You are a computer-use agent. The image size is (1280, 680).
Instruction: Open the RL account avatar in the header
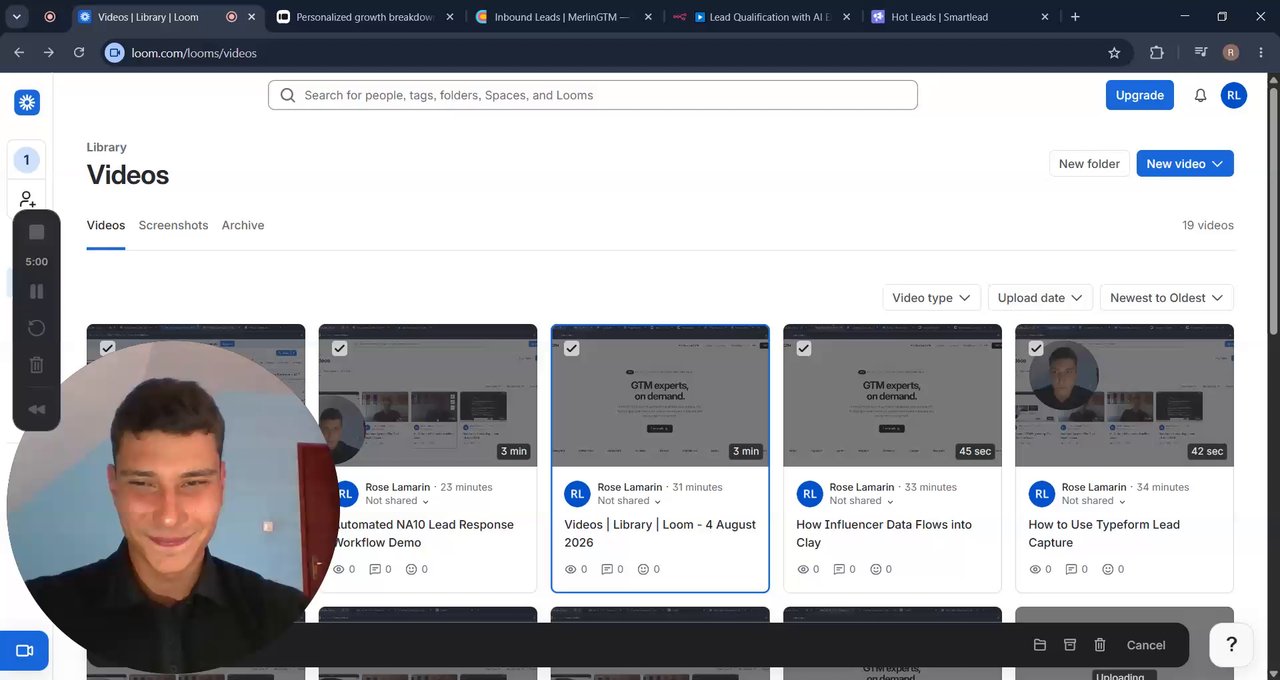pyautogui.click(x=1234, y=95)
